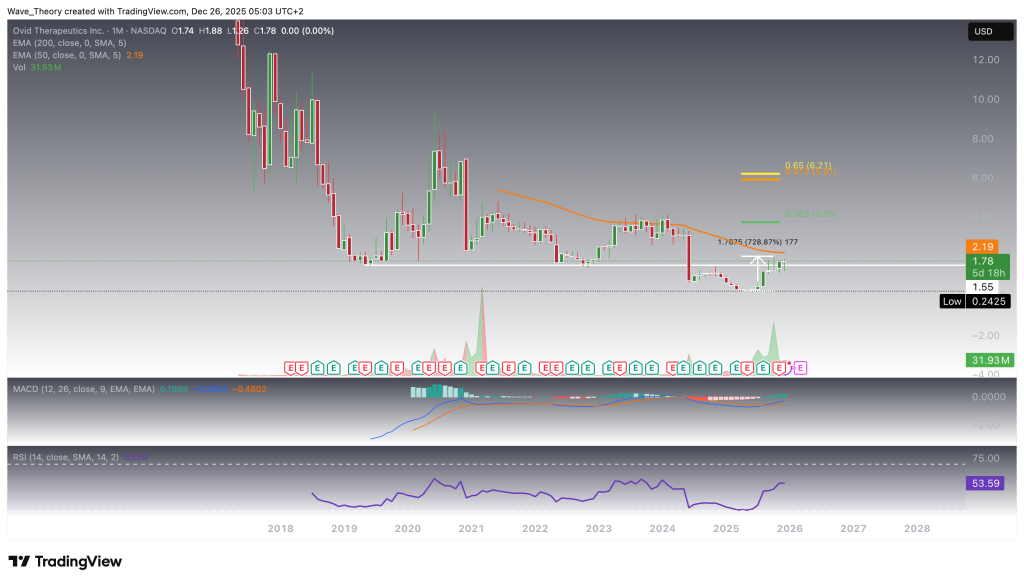Click the yellow 0.65 Fibonacci level line
1024x583 pixels.
point(760,173)
